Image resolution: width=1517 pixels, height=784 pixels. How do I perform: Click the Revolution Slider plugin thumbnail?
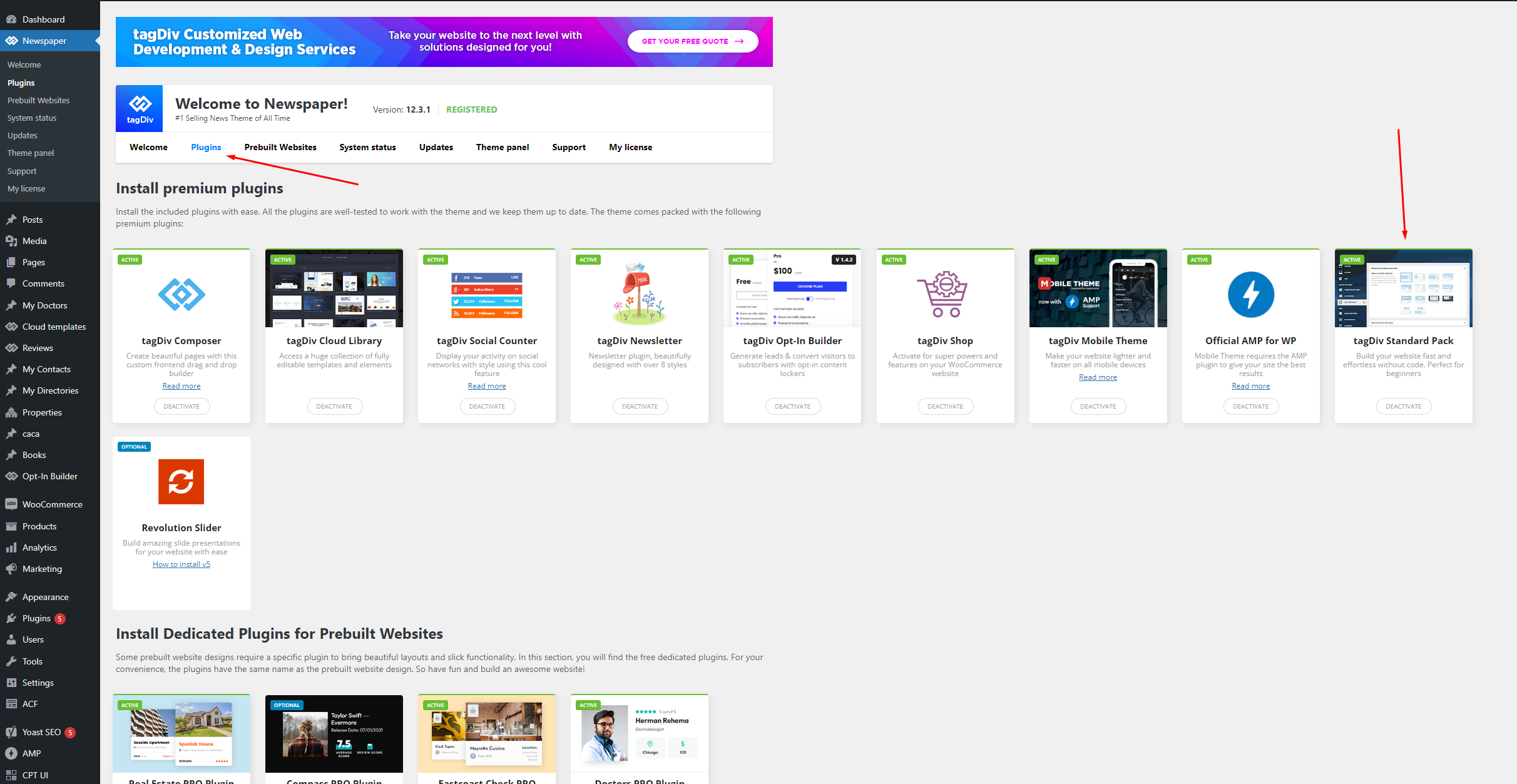click(x=181, y=482)
